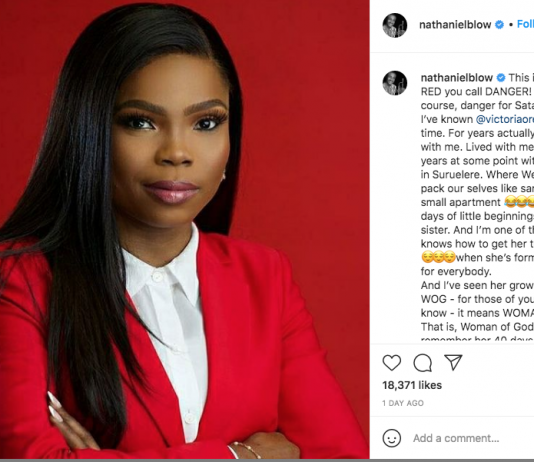Share the post via paper plane icon
The height and width of the screenshot is (462, 534).
453,362
